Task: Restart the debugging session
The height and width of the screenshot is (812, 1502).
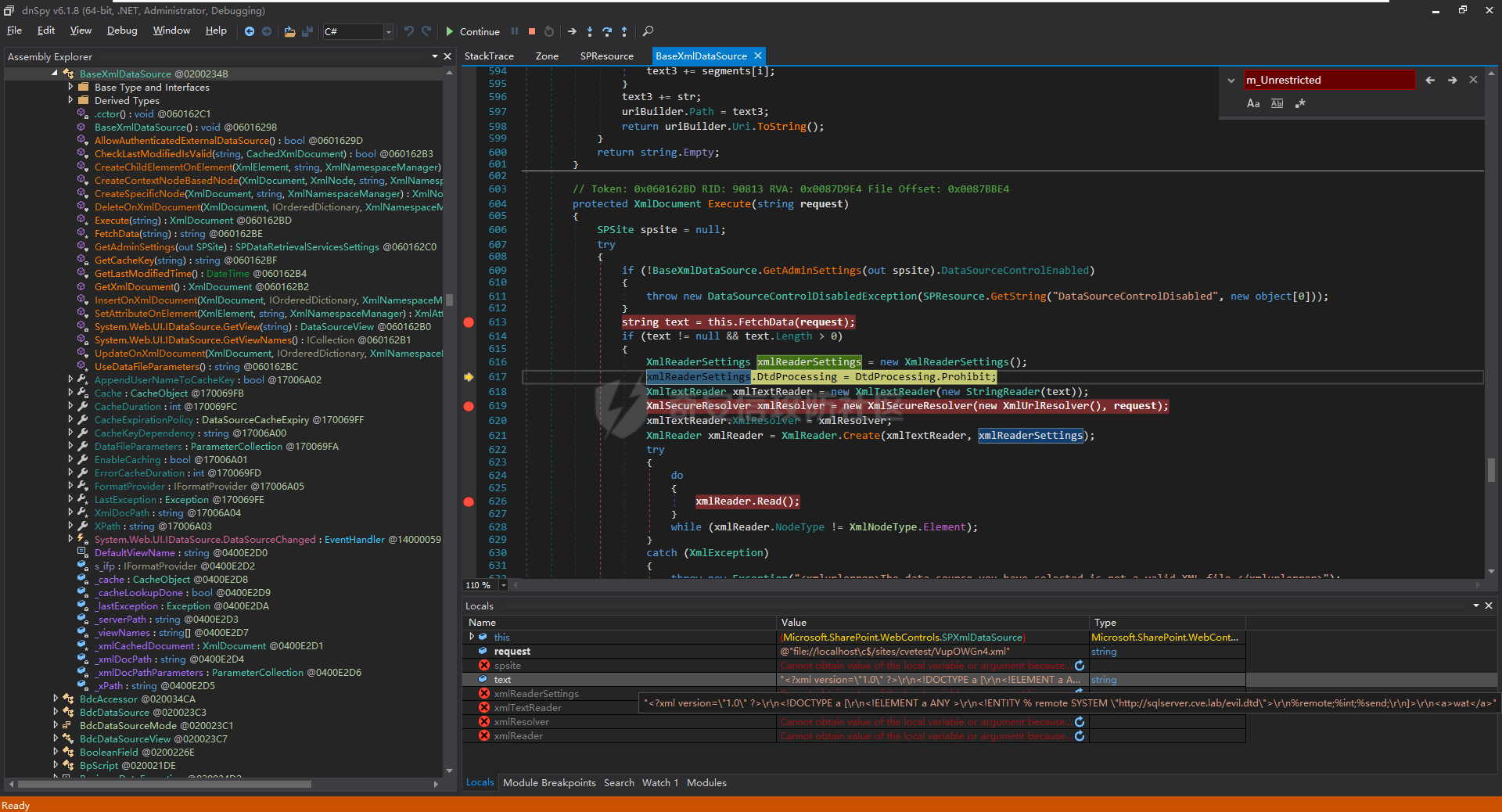Action: click(549, 31)
